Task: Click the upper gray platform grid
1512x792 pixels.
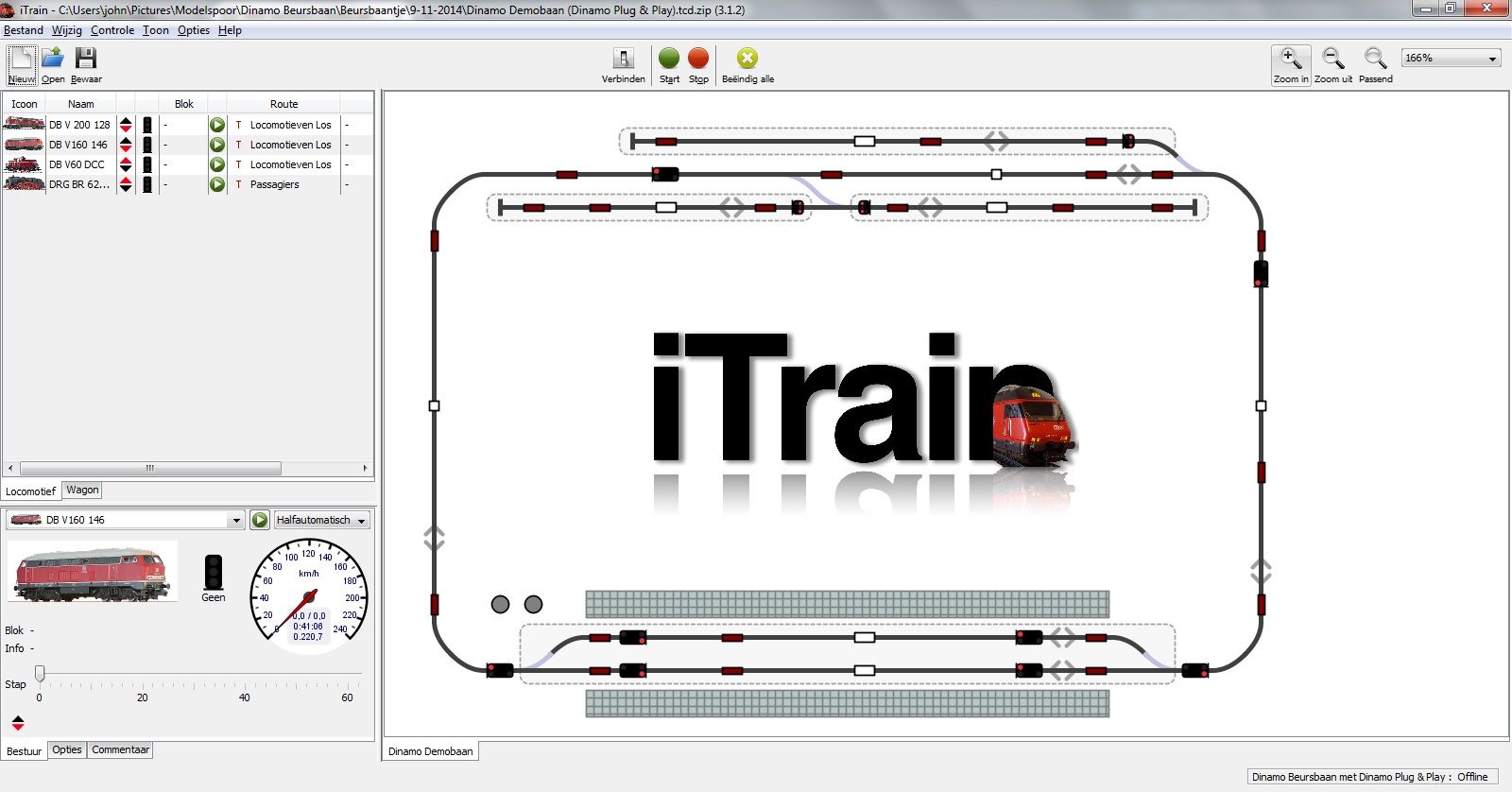Action: tap(847, 604)
